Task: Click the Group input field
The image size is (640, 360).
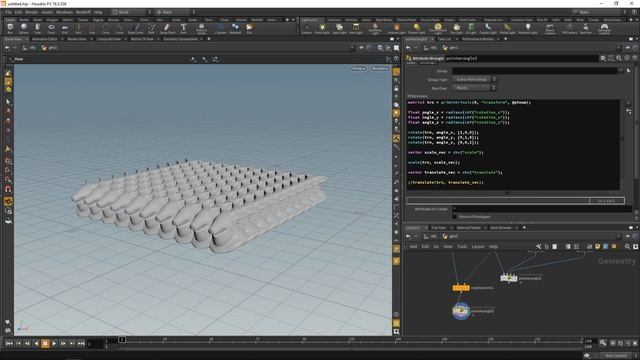Action: 534,71
